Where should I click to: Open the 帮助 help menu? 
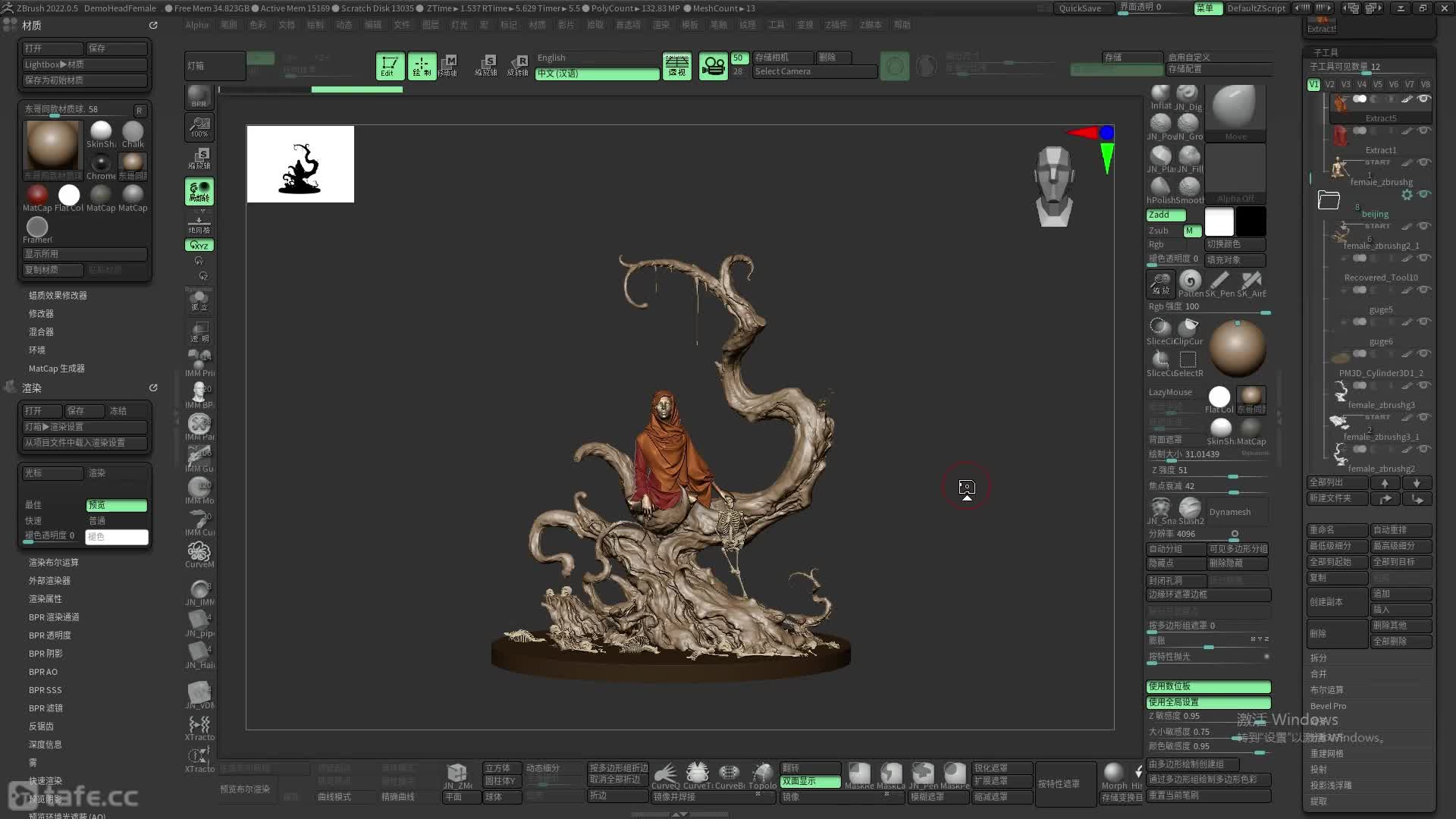(902, 25)
